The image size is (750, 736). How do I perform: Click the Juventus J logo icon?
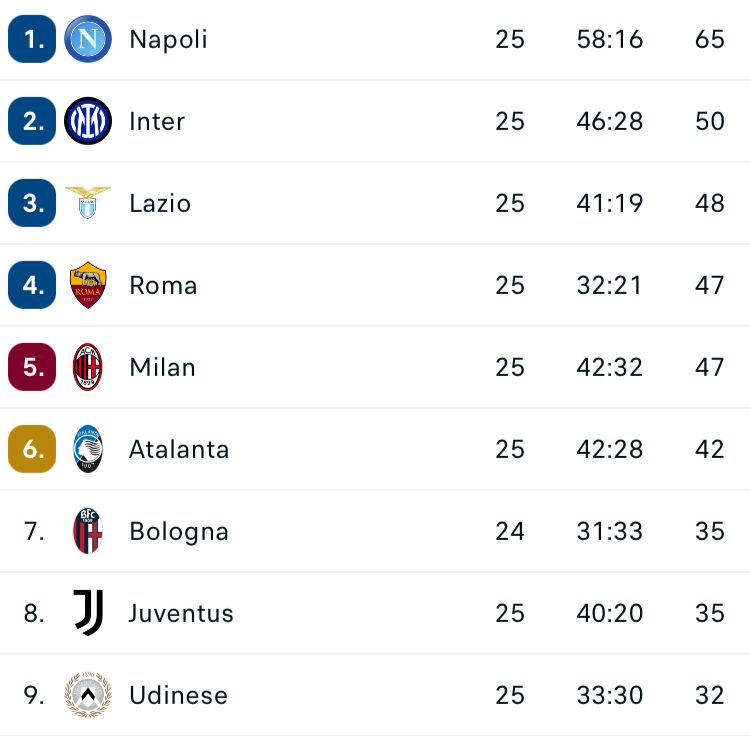point(88,613)
